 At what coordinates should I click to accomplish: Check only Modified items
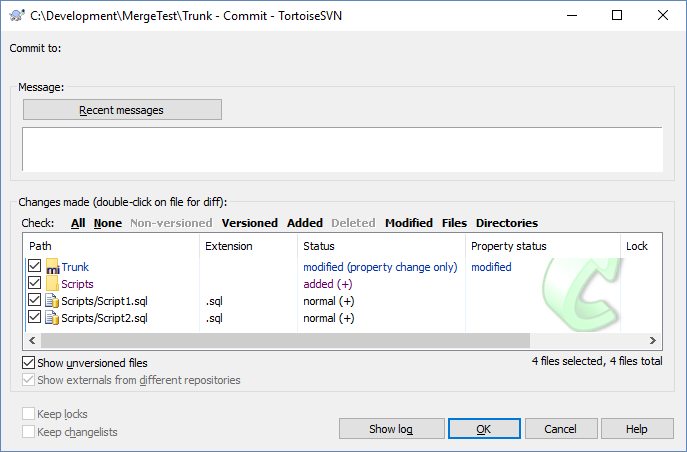pyautogui.click(x=408, y=223)
